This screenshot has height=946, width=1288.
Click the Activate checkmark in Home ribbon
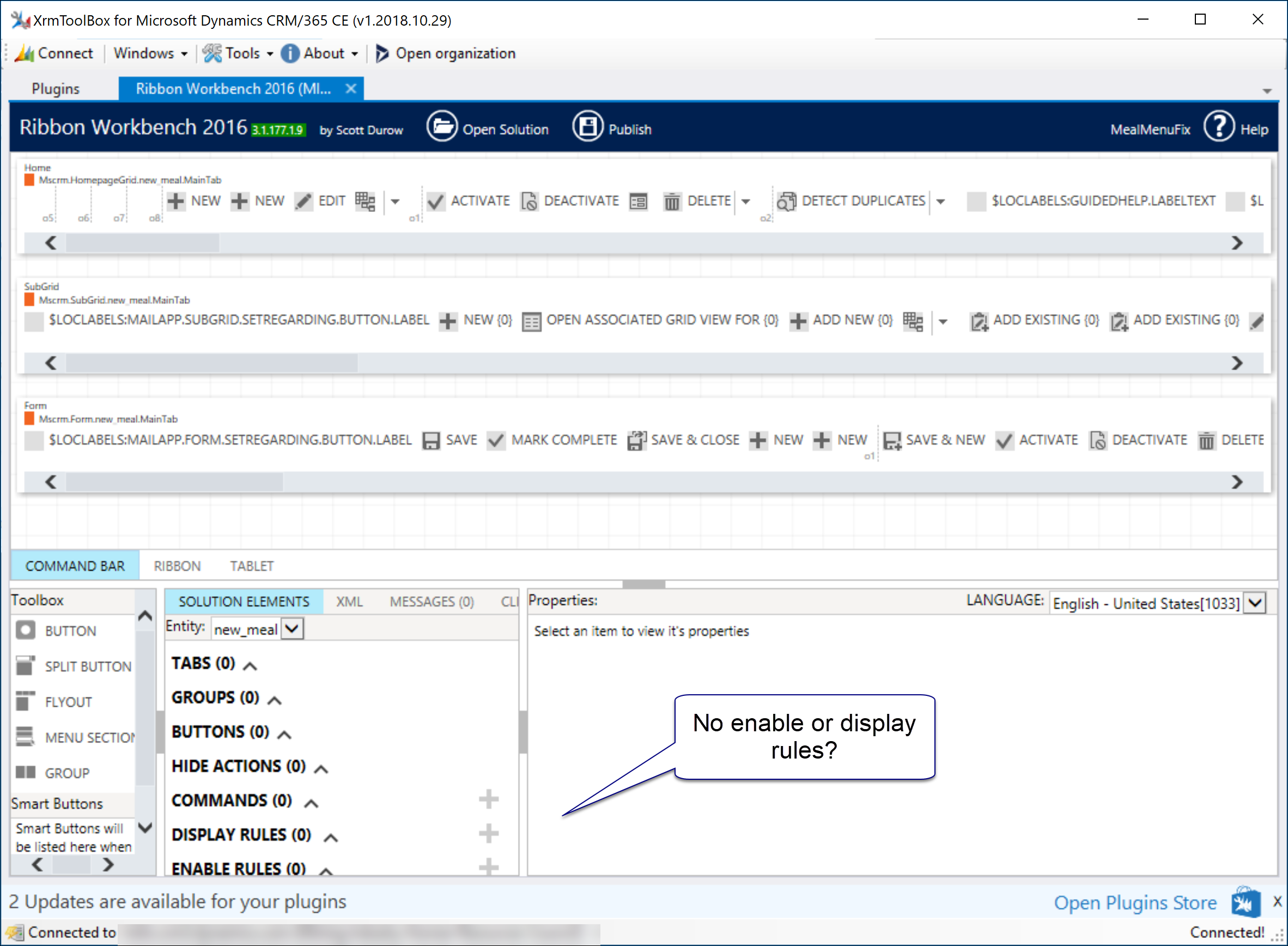(x=435, y=202)
